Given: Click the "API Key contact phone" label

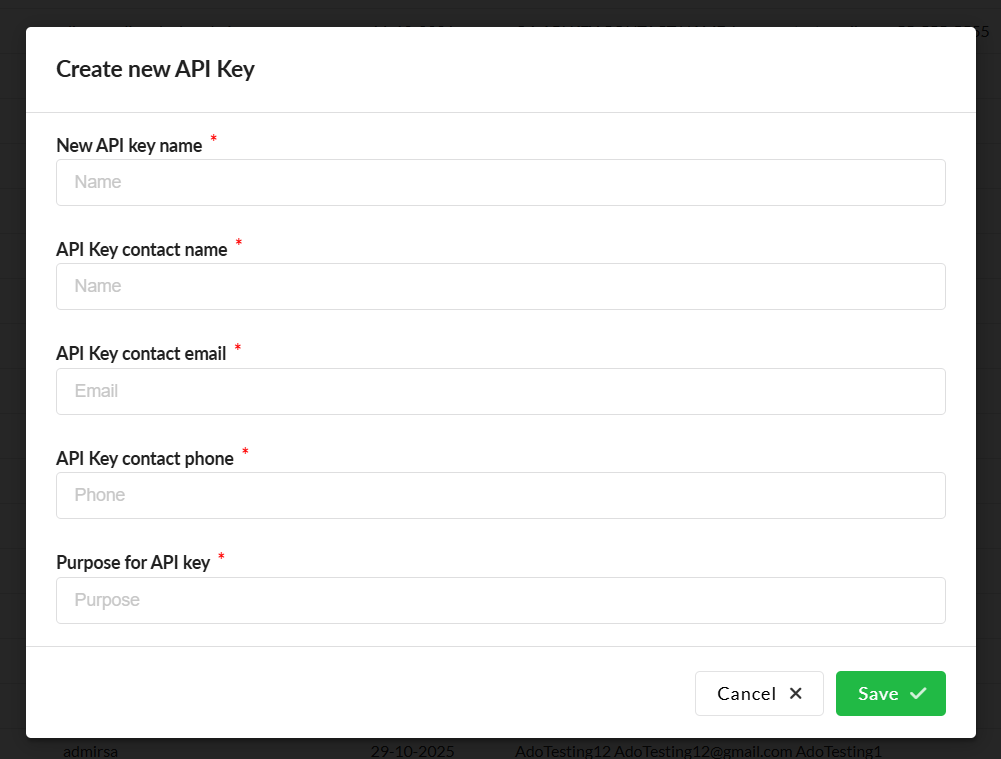Looking at the screenshot, I should (144, 459).
